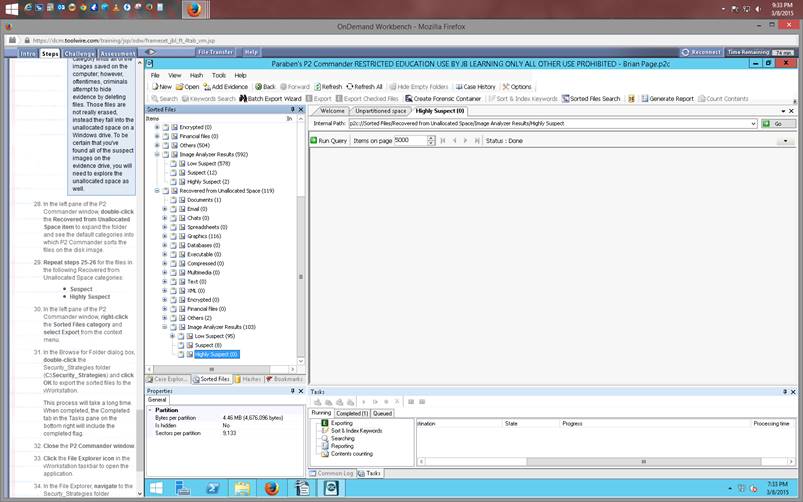Open the Tools menu
The image size is (803, 502).
tap(219, 75)
